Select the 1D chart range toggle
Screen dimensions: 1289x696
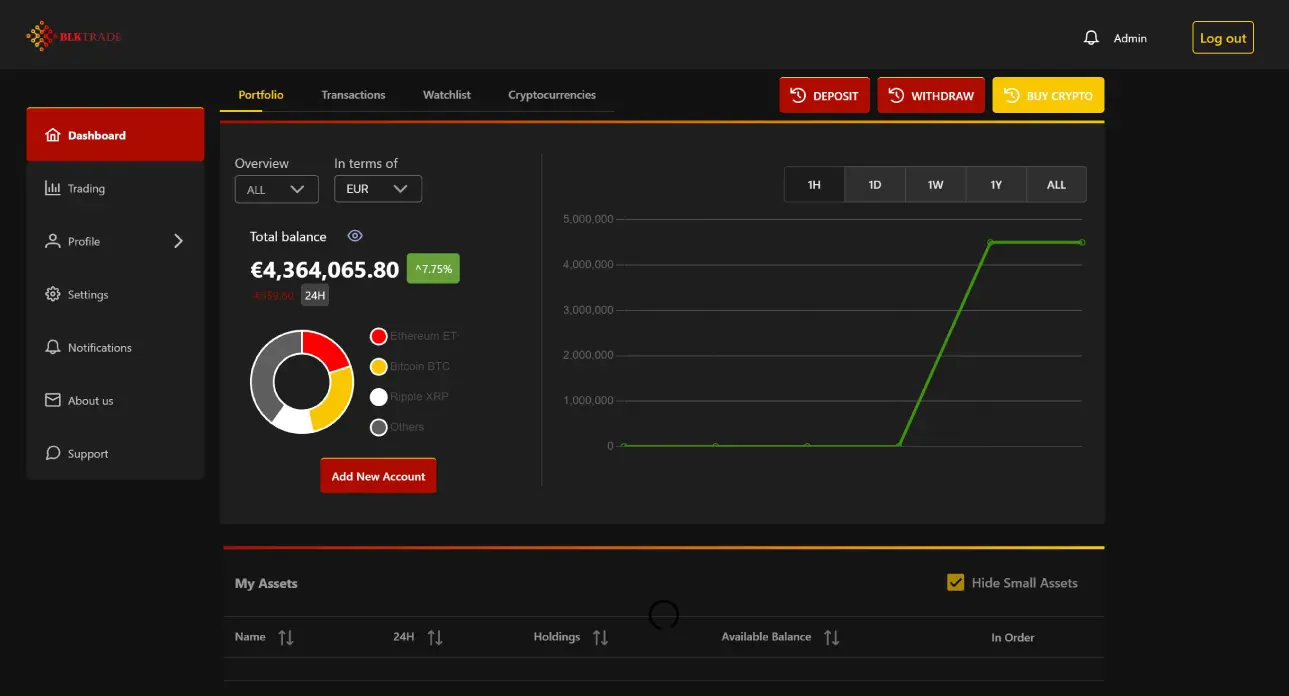(x=874, y=185)
